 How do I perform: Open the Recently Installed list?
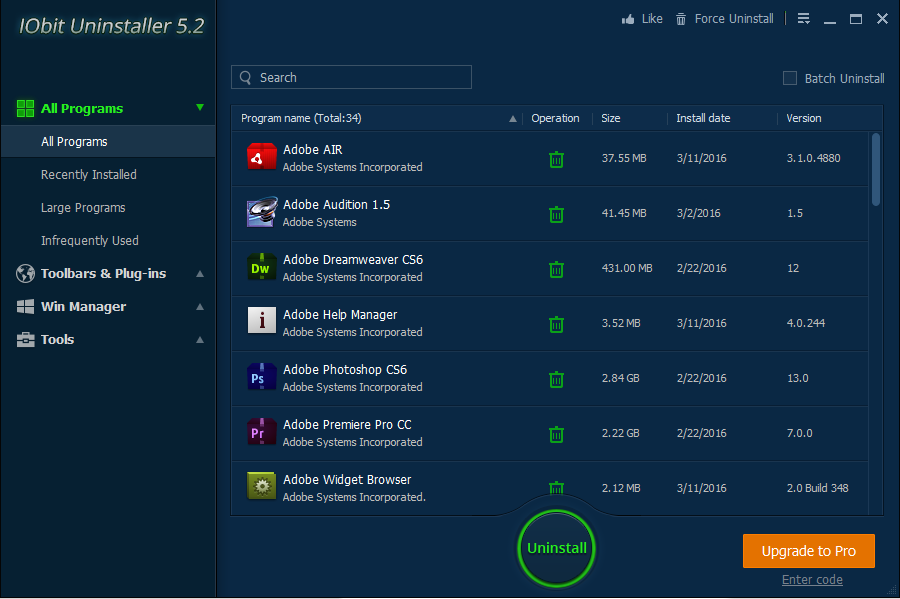(89, 175)
